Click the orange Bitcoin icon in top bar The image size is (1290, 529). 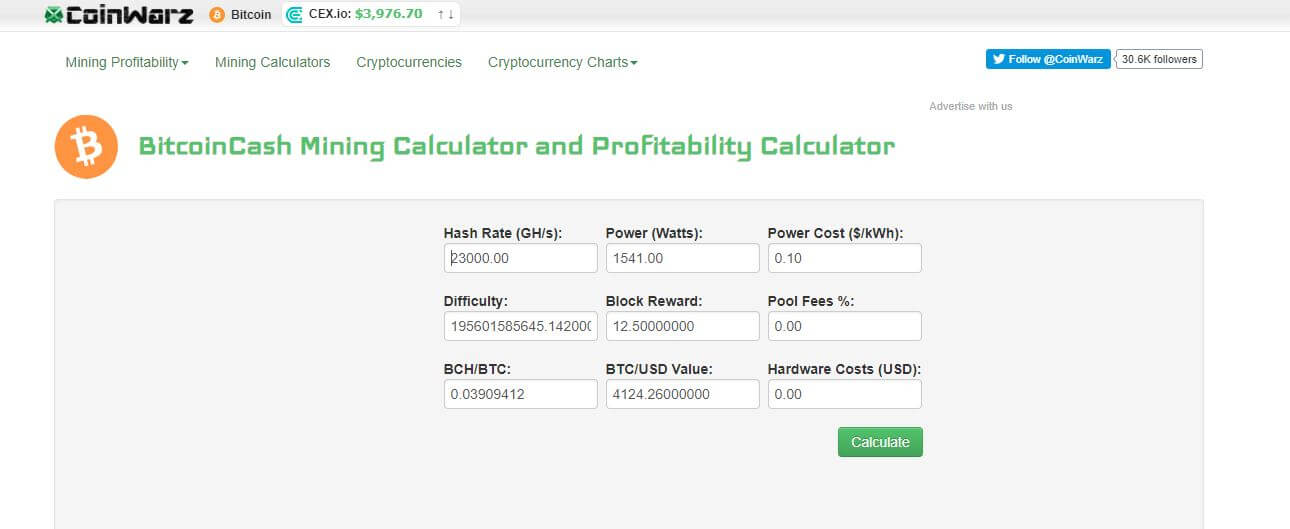217,15
